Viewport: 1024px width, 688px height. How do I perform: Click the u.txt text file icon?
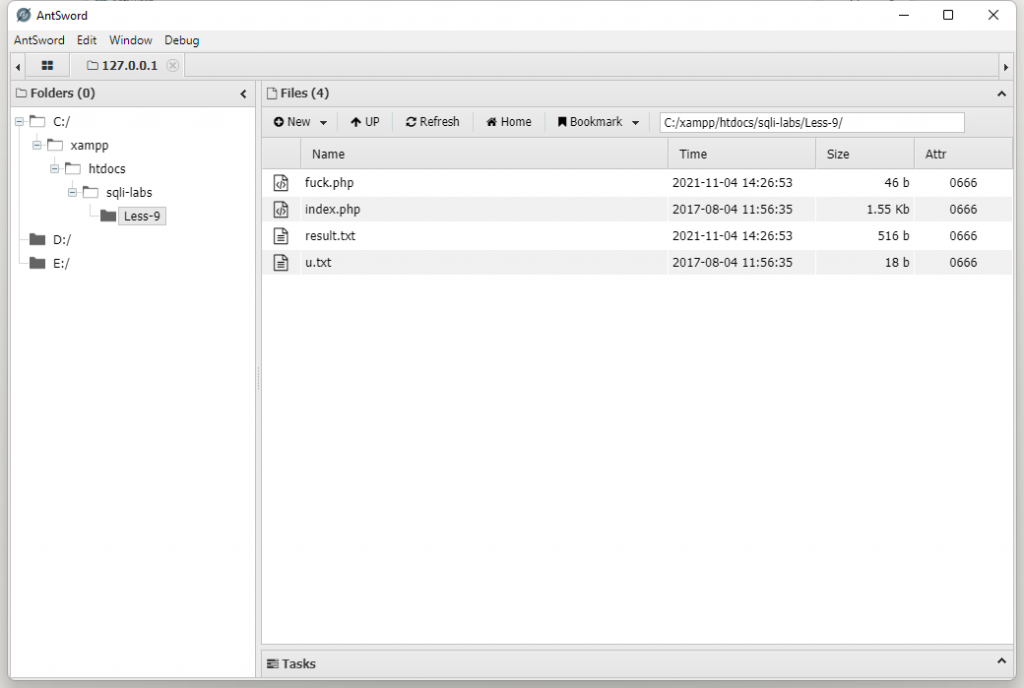pyautogui.click(x=281, y=262)
